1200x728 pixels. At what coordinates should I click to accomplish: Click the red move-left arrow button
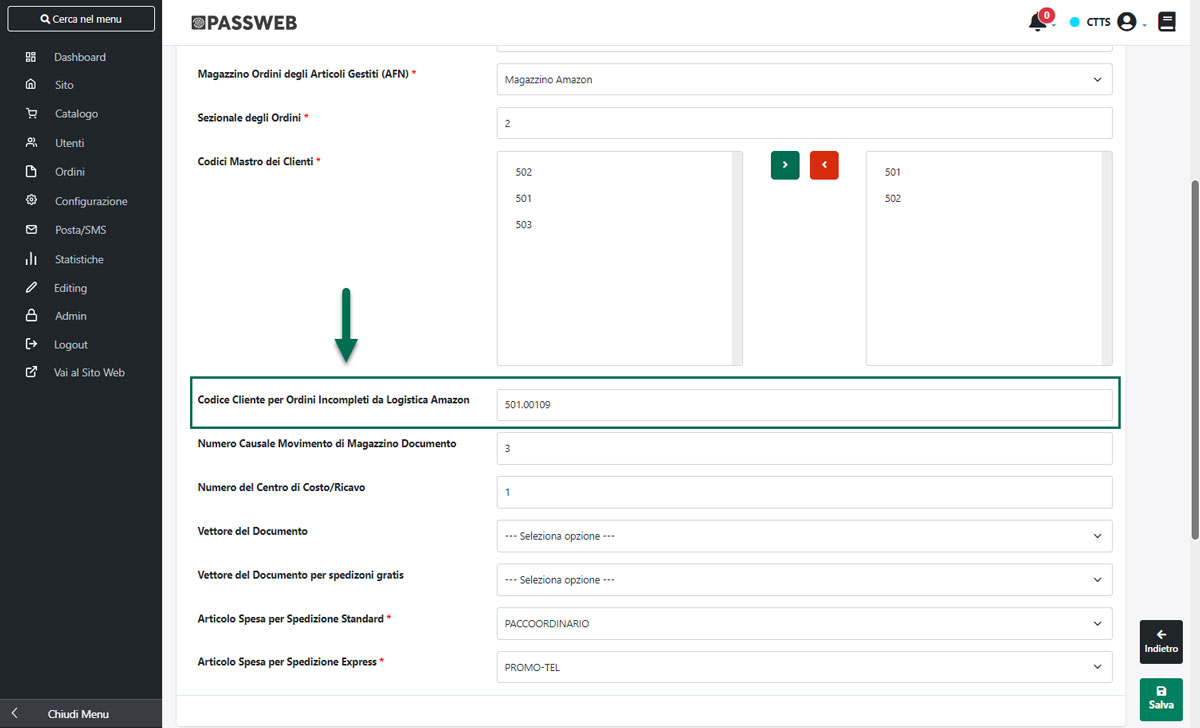coord(824,165)
